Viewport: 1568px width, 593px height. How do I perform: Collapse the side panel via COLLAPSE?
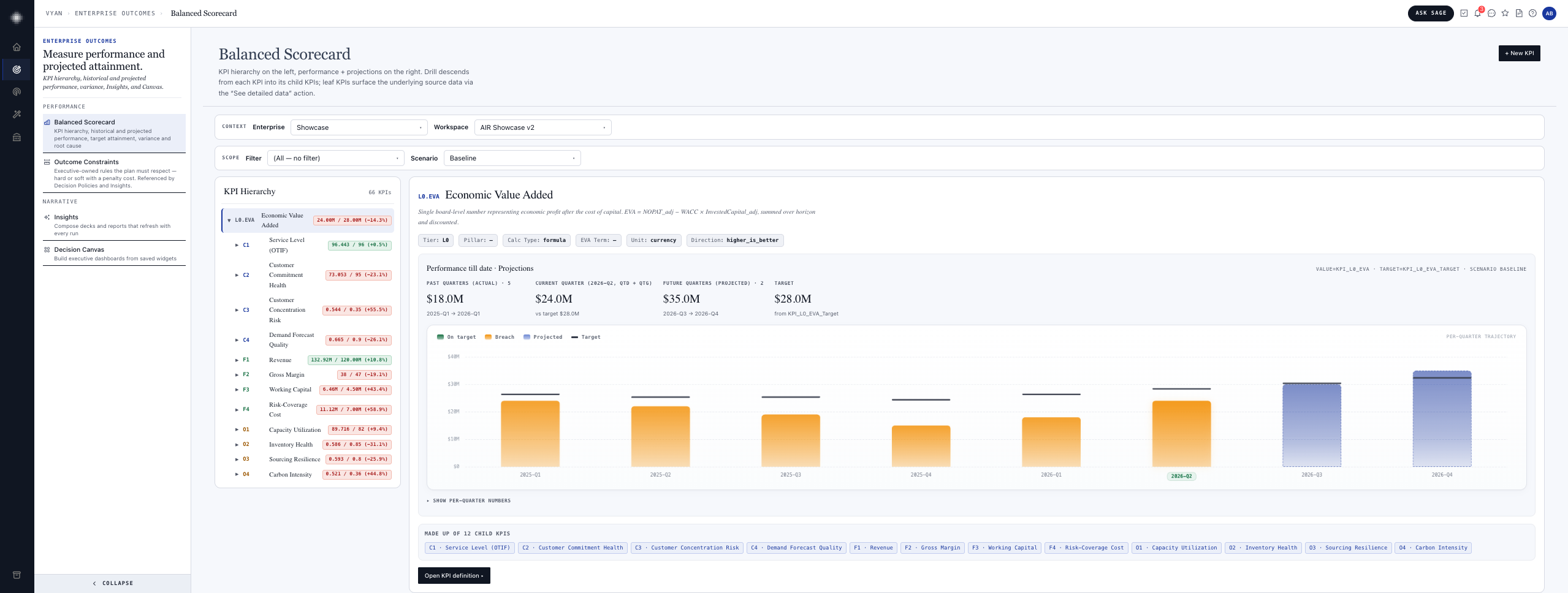click(x=113, y=583)
